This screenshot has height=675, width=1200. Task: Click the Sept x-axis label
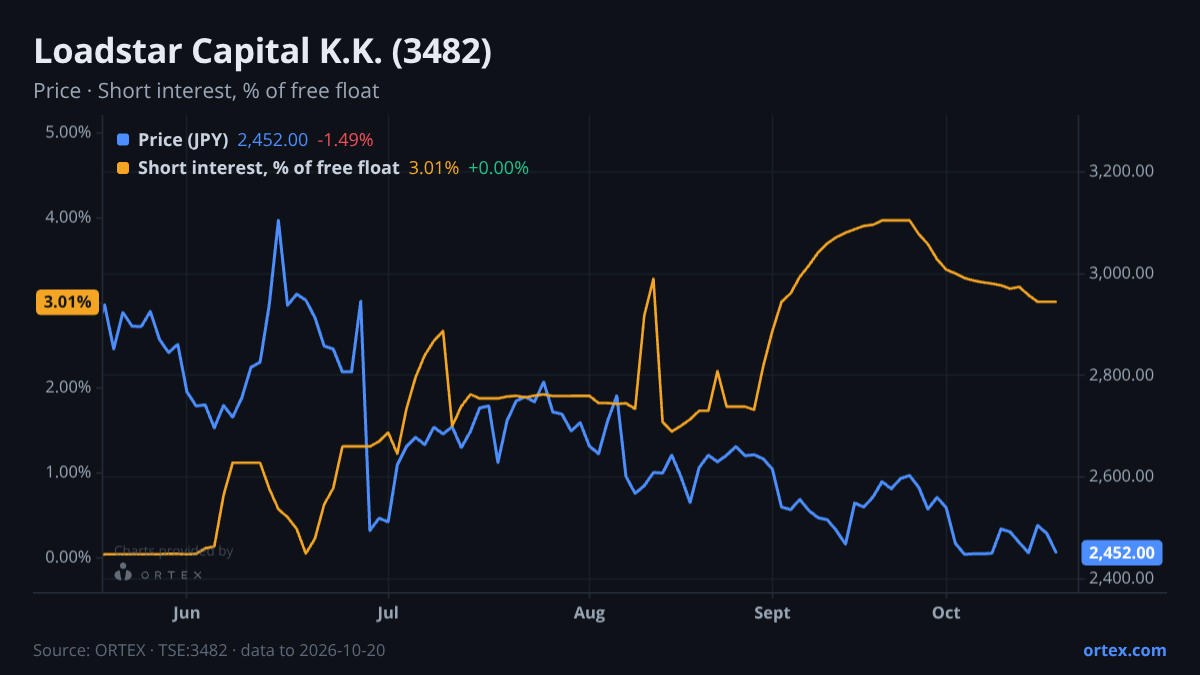pos(772,612)
